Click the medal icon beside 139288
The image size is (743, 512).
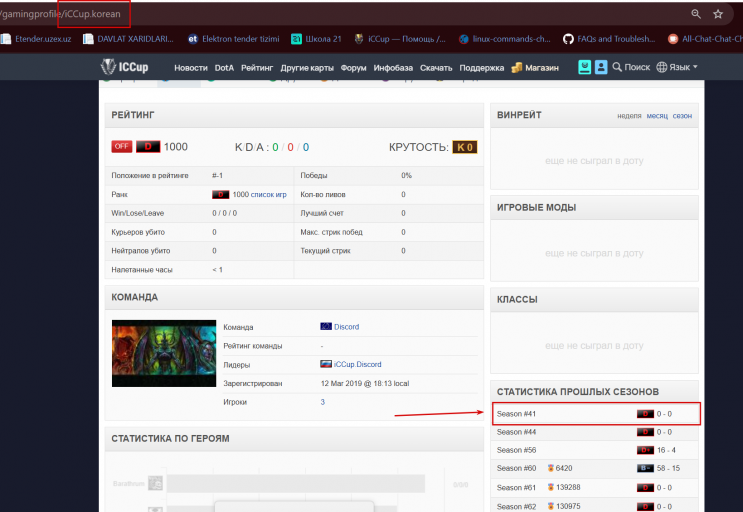[551, 487]
